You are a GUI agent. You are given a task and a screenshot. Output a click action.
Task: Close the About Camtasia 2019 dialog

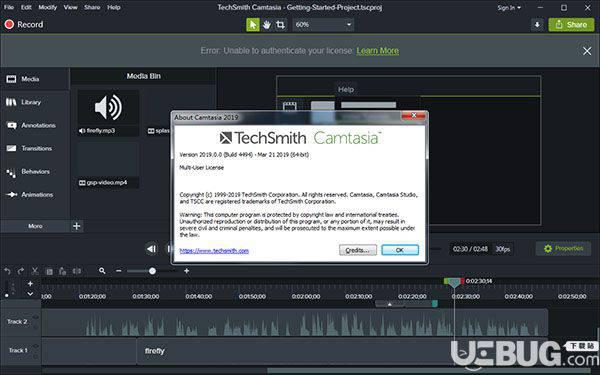tap(413, 116)
